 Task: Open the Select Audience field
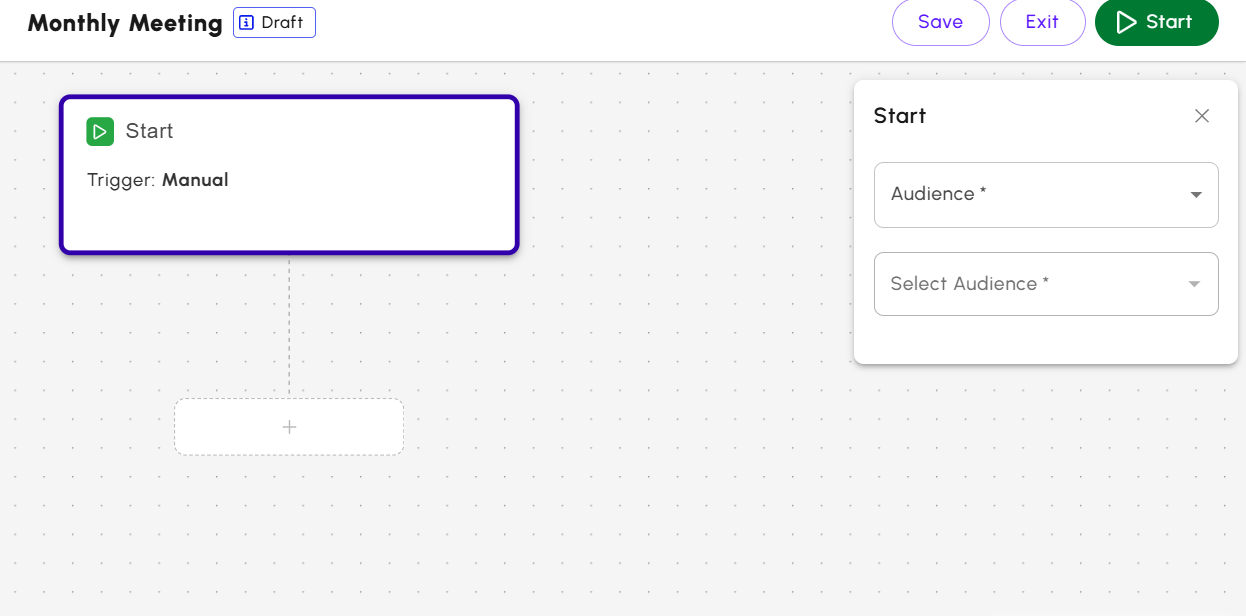(x=1030, y=284)
